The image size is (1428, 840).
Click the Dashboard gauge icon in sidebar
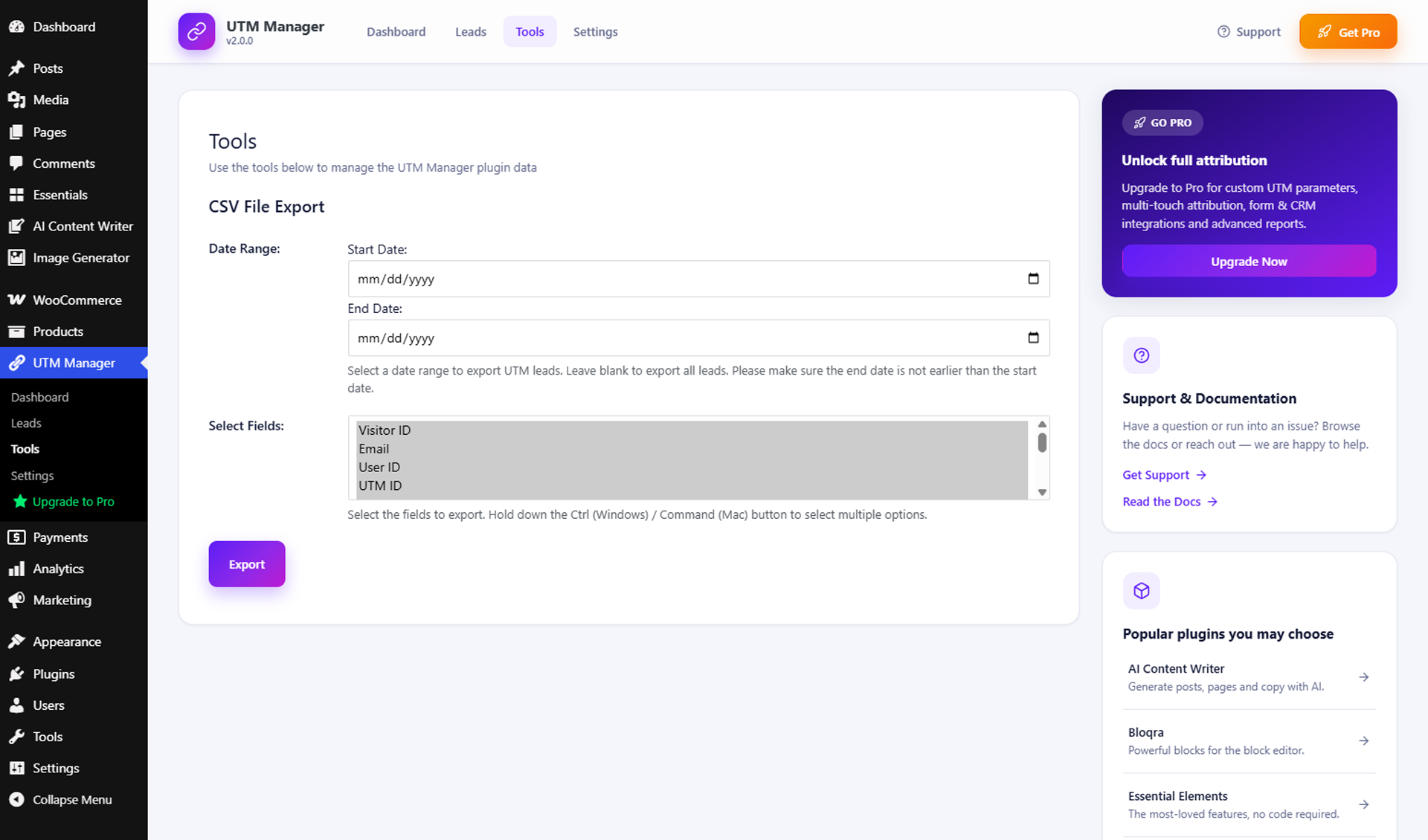click(x=16, y=27)
